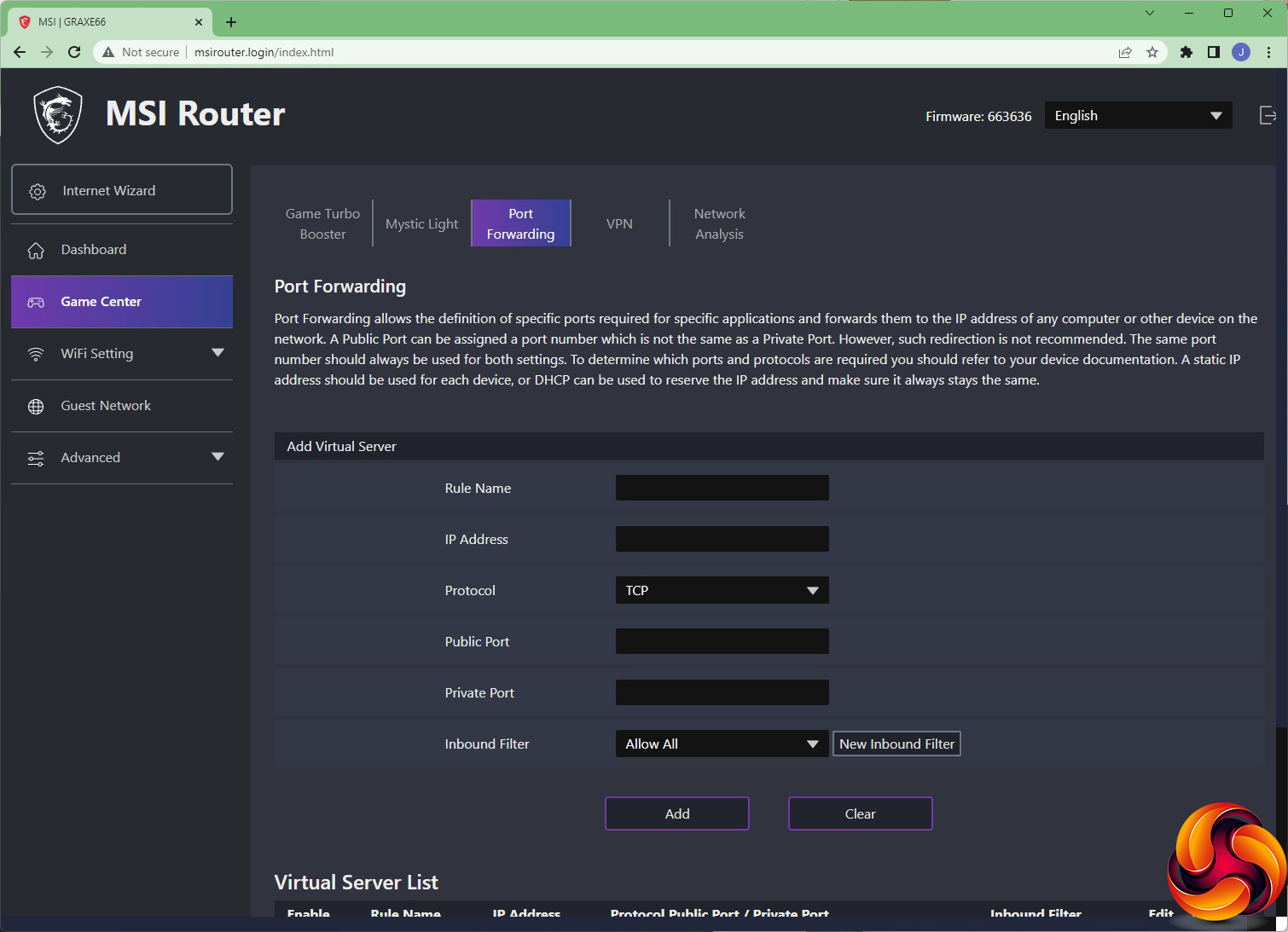This screenshot has height=932, width=1288.
Task: Click the Rule Name input field
Action: [x=722, y=488]
